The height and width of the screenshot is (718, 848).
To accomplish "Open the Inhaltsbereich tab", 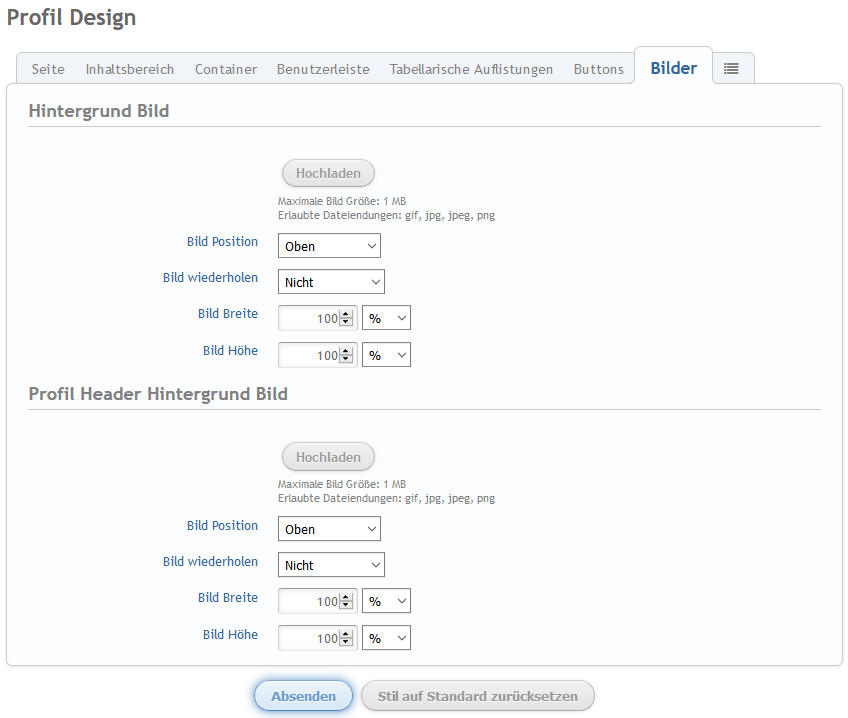I will coord(130,69).
